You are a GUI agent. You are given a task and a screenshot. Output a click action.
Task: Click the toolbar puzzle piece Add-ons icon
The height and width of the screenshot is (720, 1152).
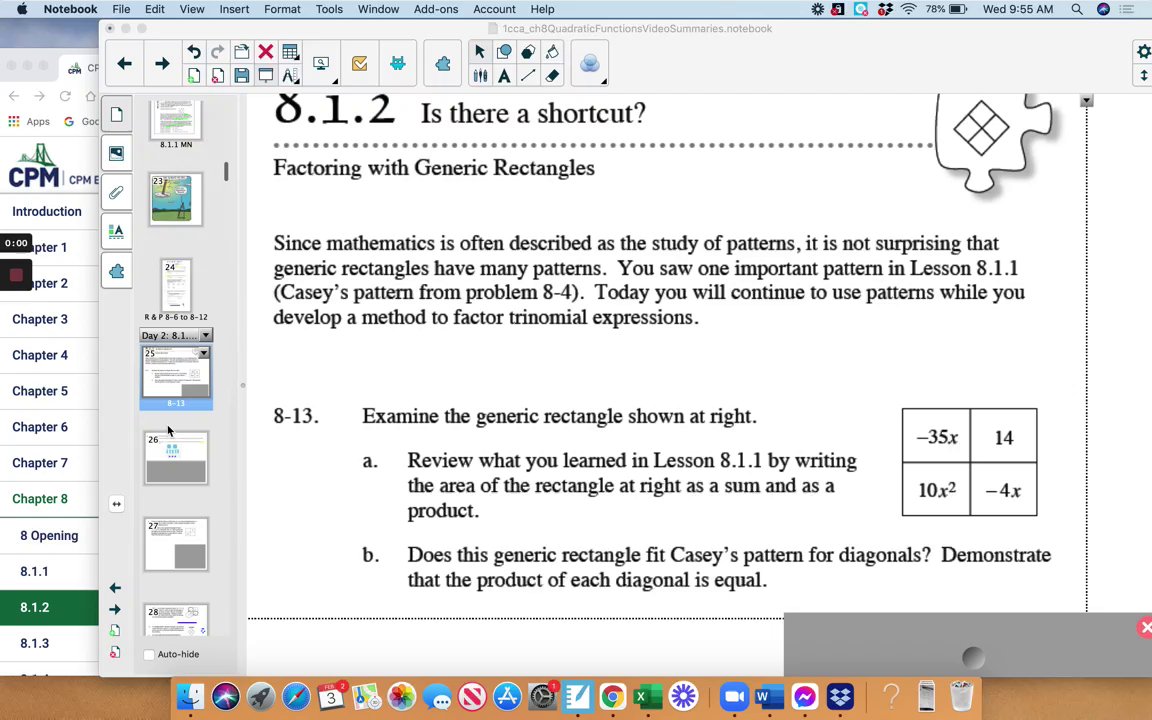[443, 64]
